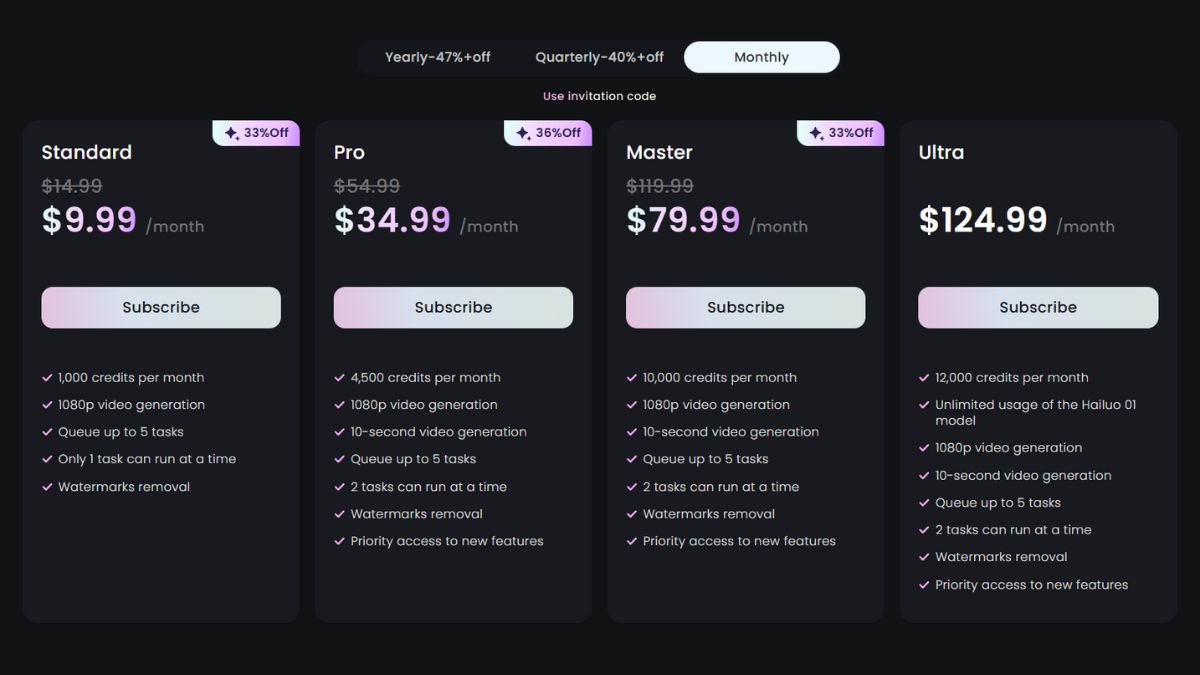
Task: Subscribe to the Ultra plan
Action: [1038, 308]
